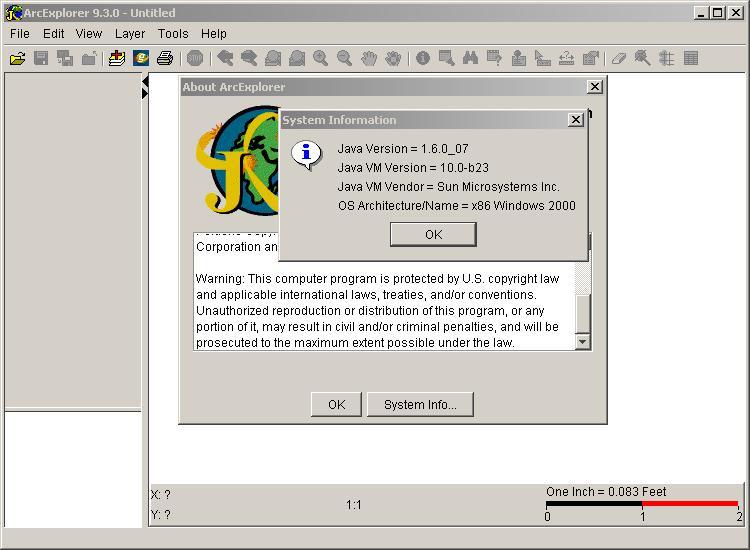750x550 pixels.
Task: Collapse legend panel with the left splitter arrow
Action: (144, 83)
